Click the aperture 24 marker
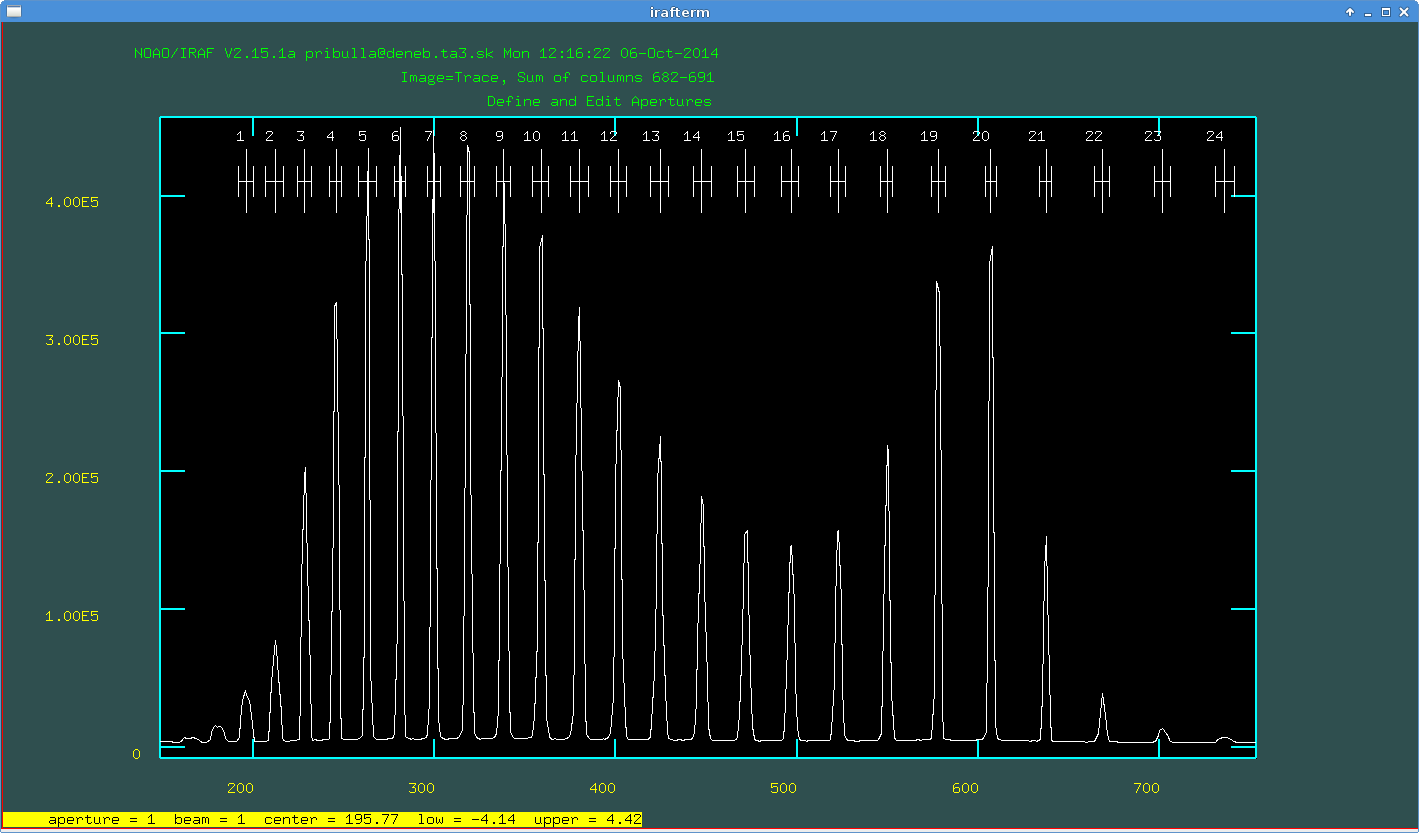Image resolution: width=1419 pixels, height=833 pixels. tap(1225, 181)
